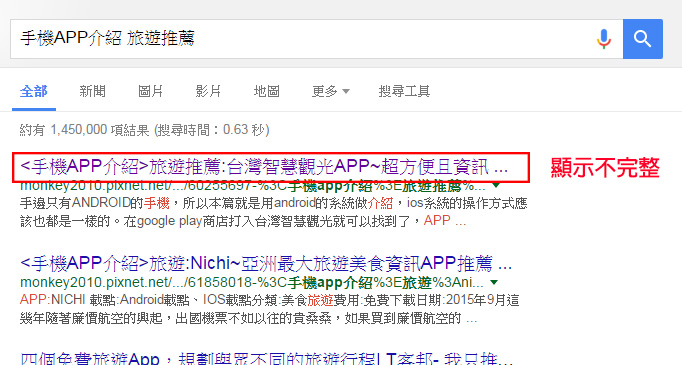Image resolution: width=682 pixels, height=365 pixels.
Task: Open the Nichi 亞洲最大旅遊美食資訊APP result link
Action: tap(266, 264)
